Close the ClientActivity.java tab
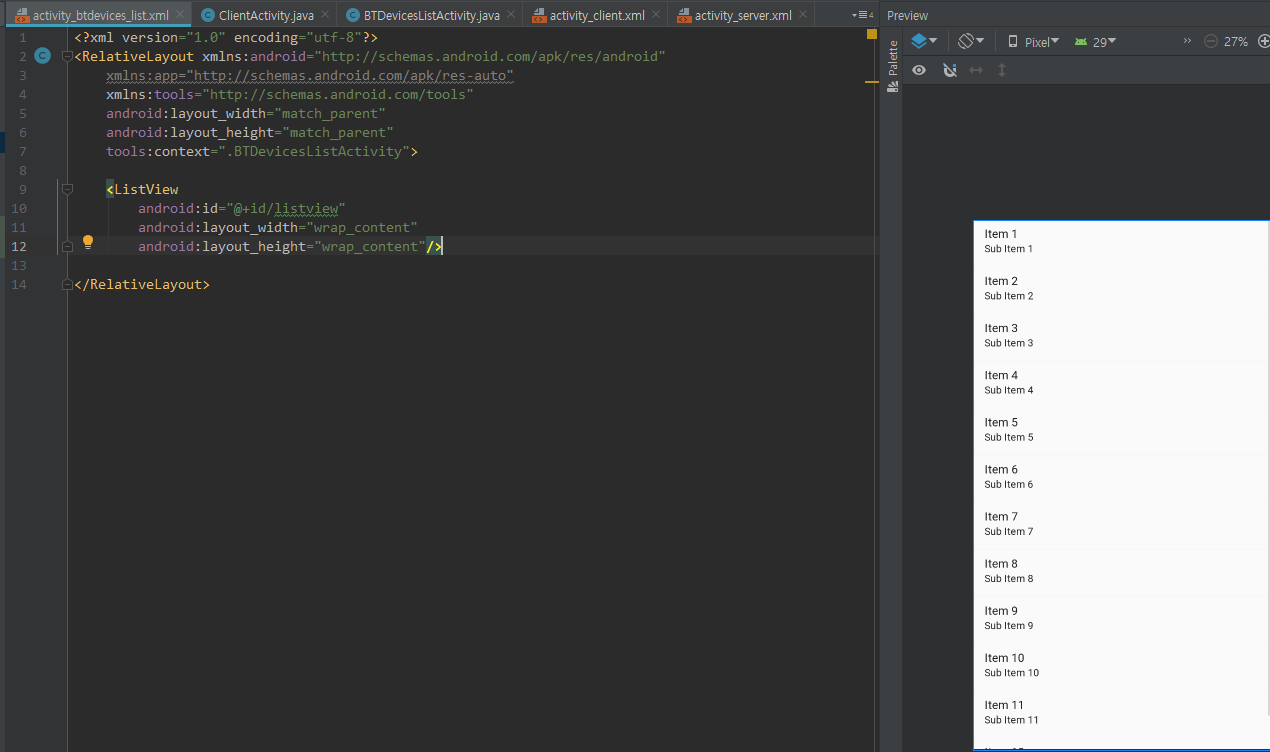This screenshot has width=1270, height=752. click(x=326, y=15)
